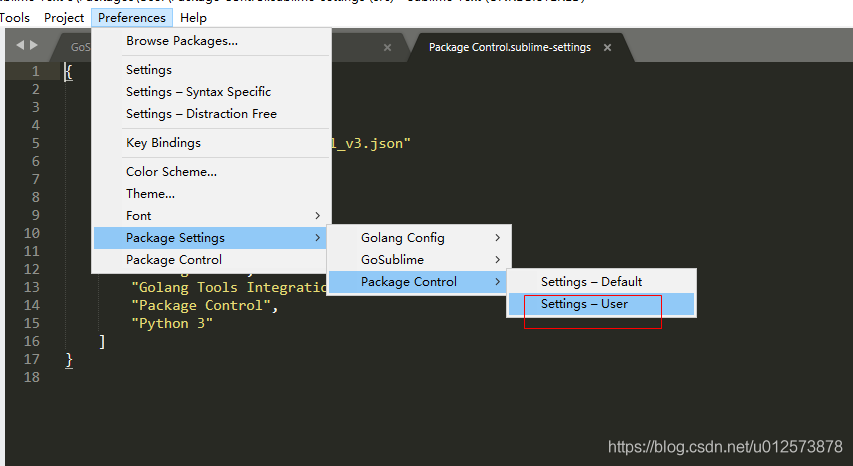Viewport: 853px width, 466px height.
Task: Choose Theme... menu entry
Action: (x=150, y=194)
